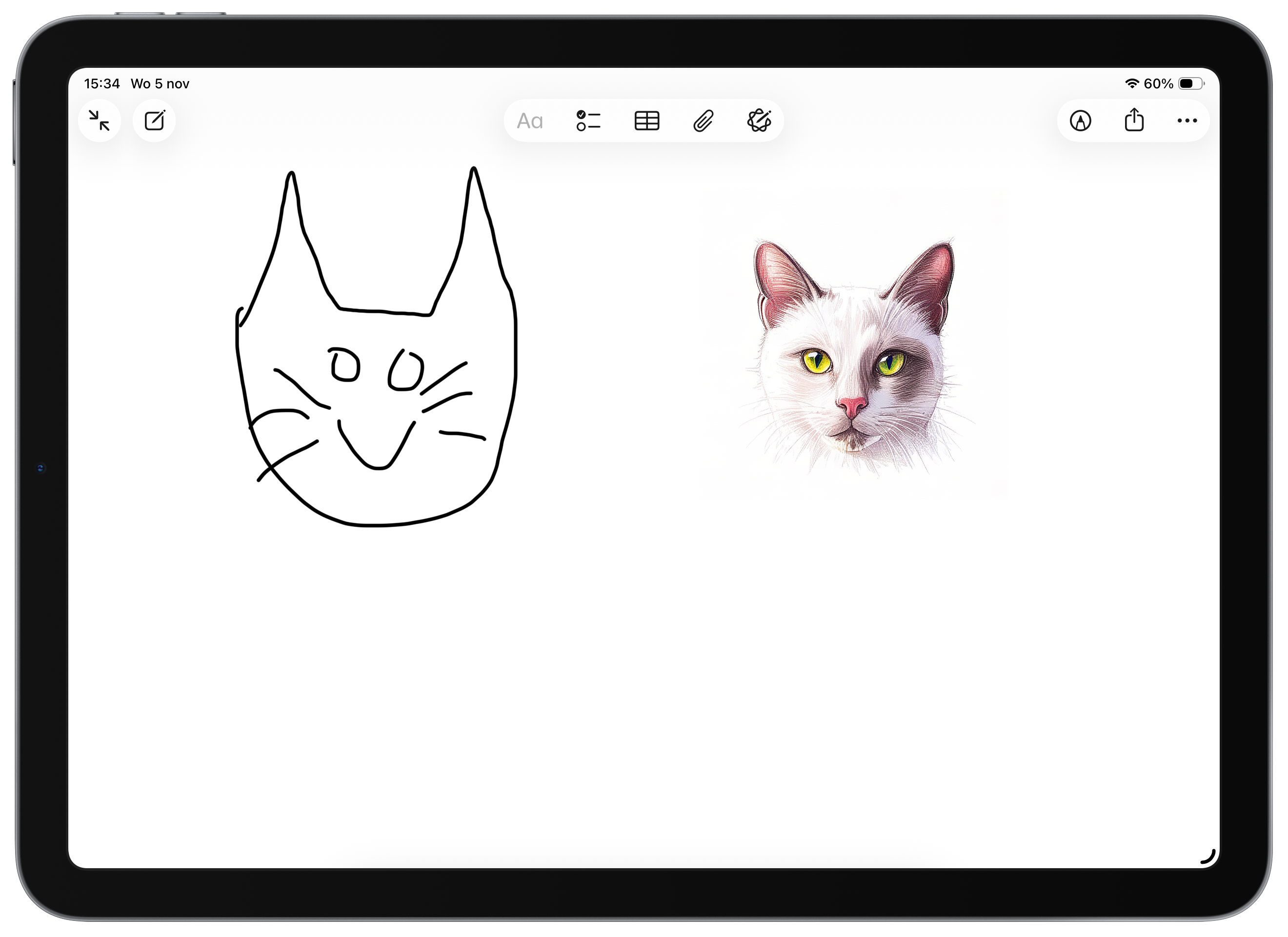Open the paperclip attachment menu
The width and height of the screenshot is (1288, 937).
703,121
